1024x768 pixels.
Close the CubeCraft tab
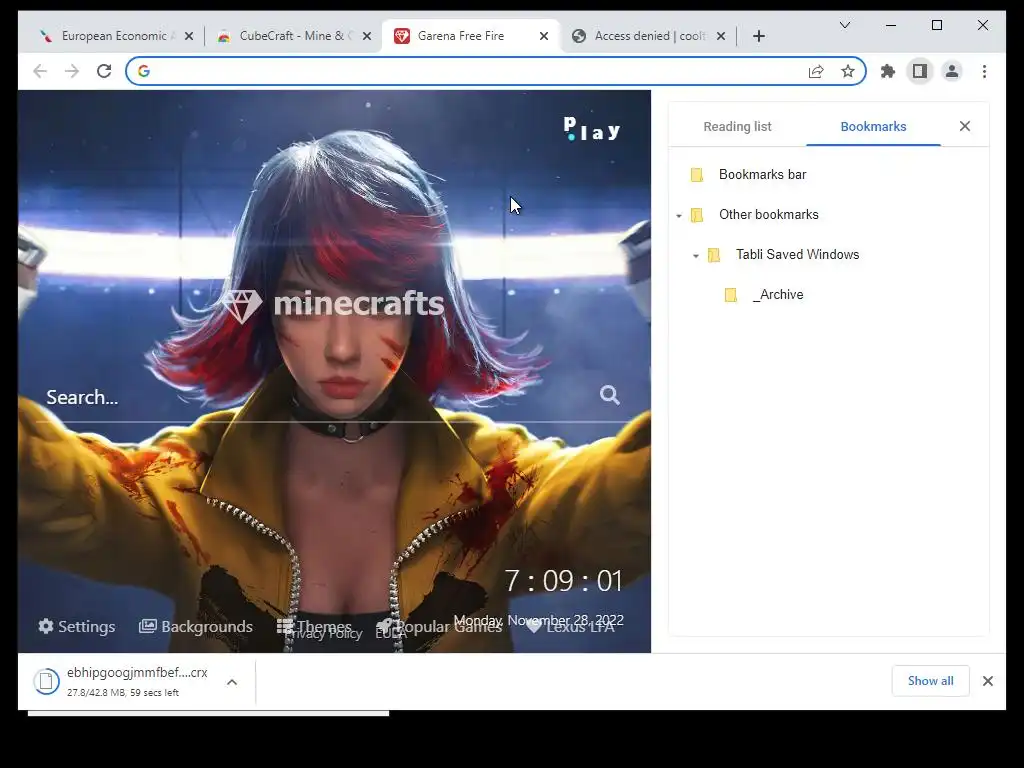(367, 37)
